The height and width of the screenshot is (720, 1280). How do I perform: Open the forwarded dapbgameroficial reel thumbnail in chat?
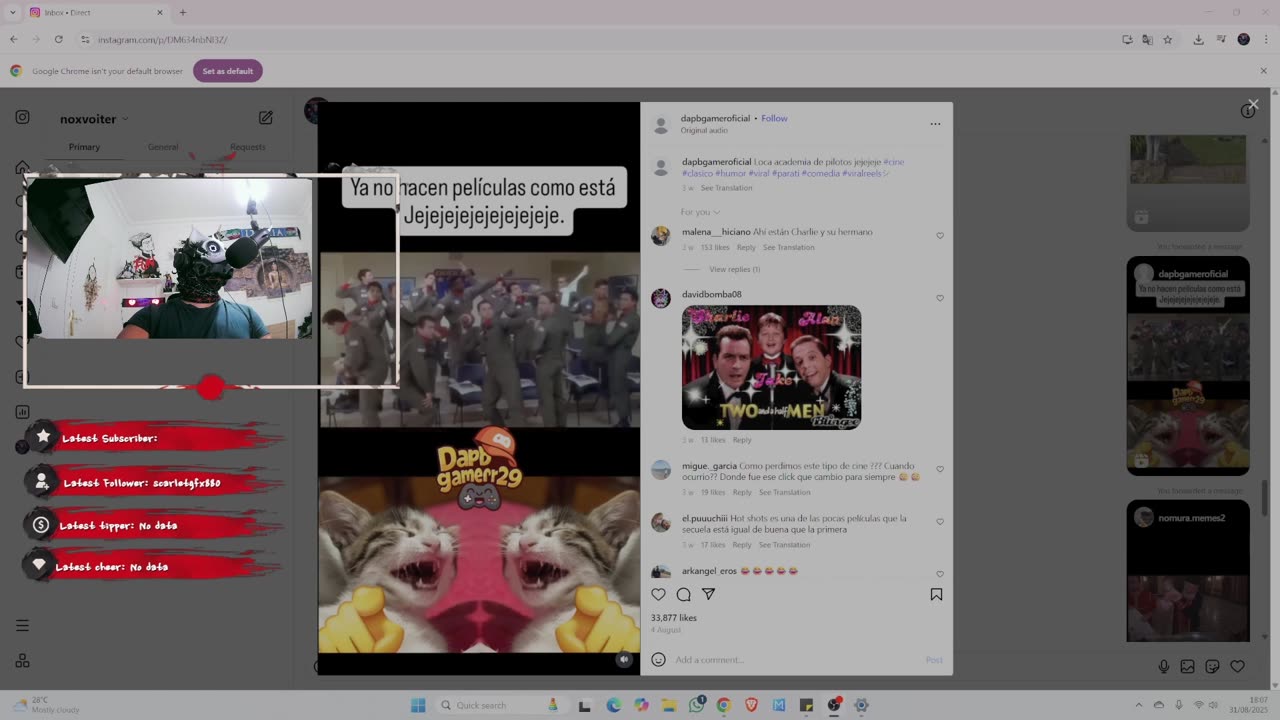pyautogui.click(x=1188, y=365)
